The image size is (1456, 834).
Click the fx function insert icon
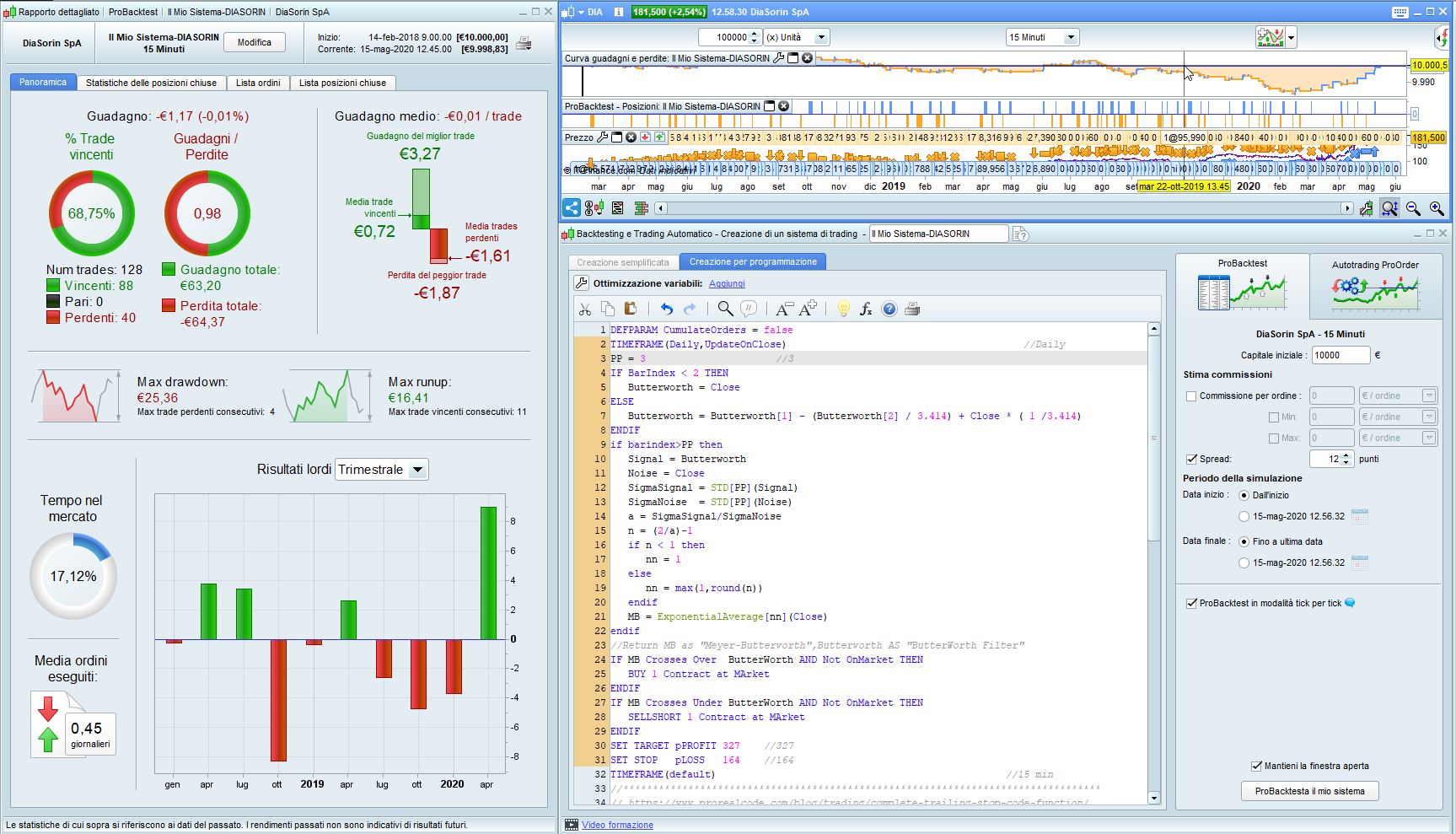(x=866, y=309)
